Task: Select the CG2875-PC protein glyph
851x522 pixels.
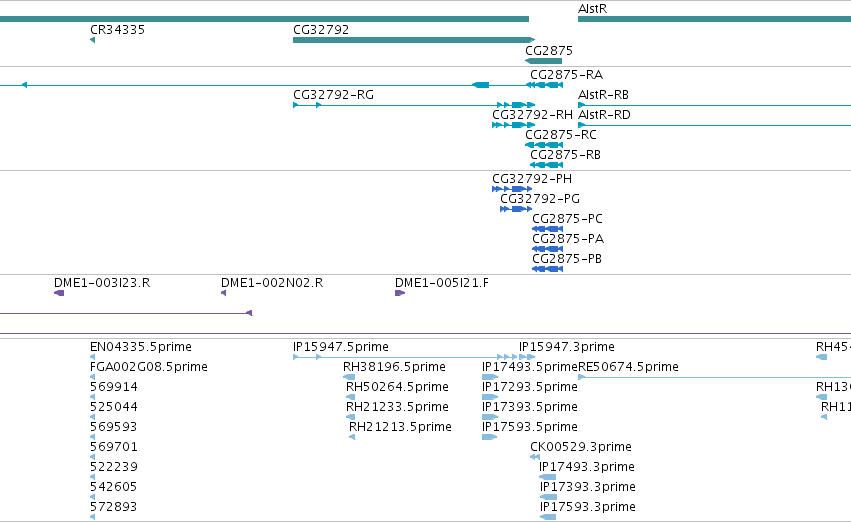Action: click(548, 229)
